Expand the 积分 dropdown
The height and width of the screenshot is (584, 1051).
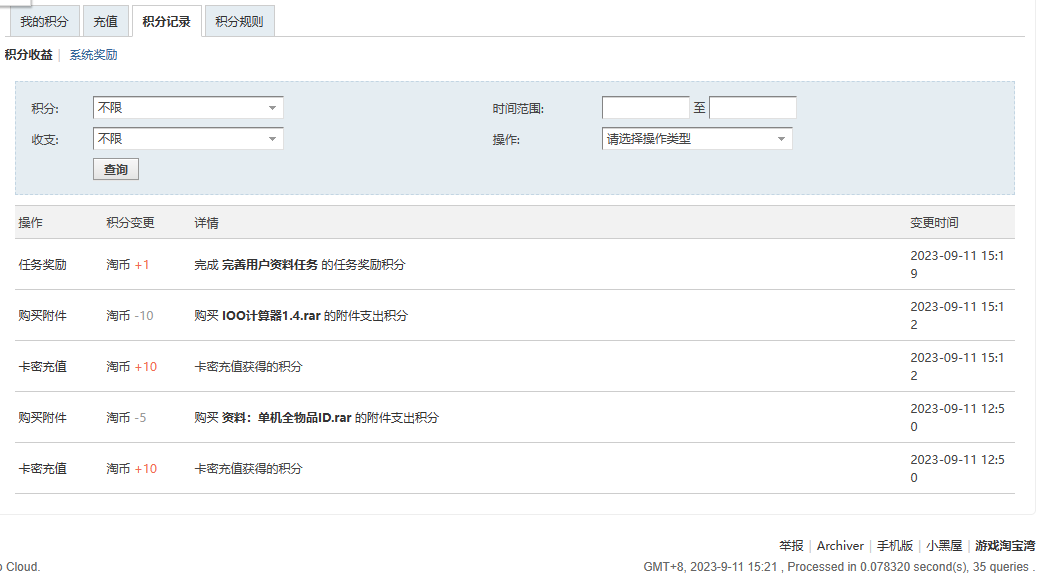coord(188,108)
